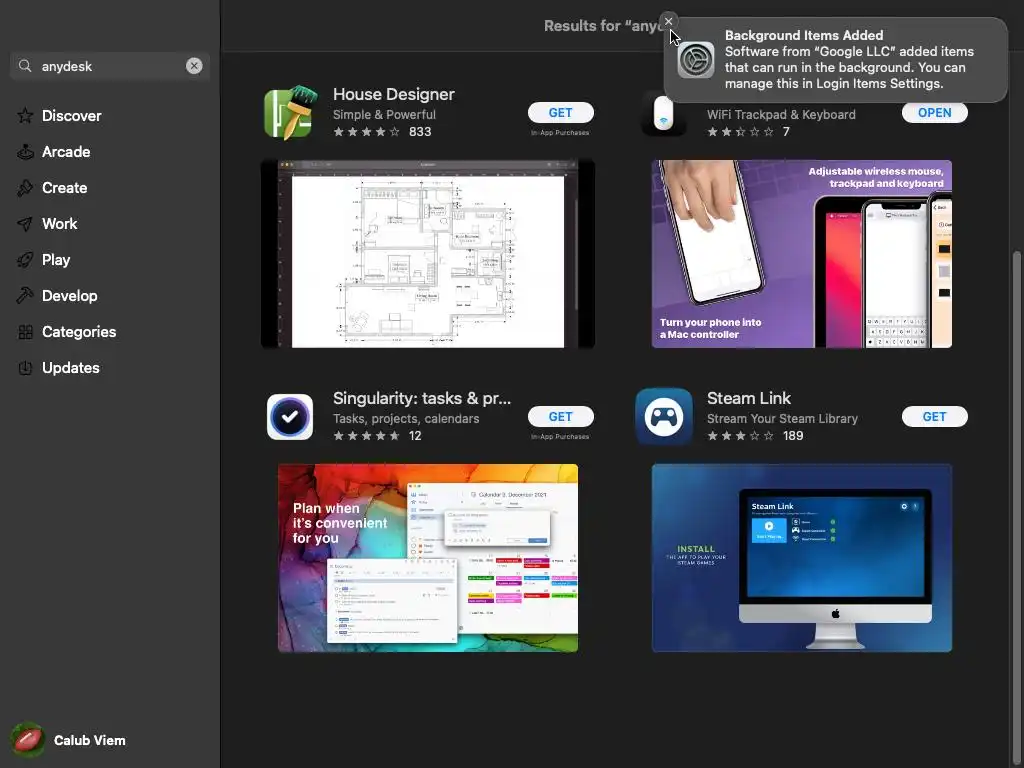The width and height of the screenshot is (1024, 768).
Task: View Singularity calendar planner screenshot
Action: pos(428,558)
